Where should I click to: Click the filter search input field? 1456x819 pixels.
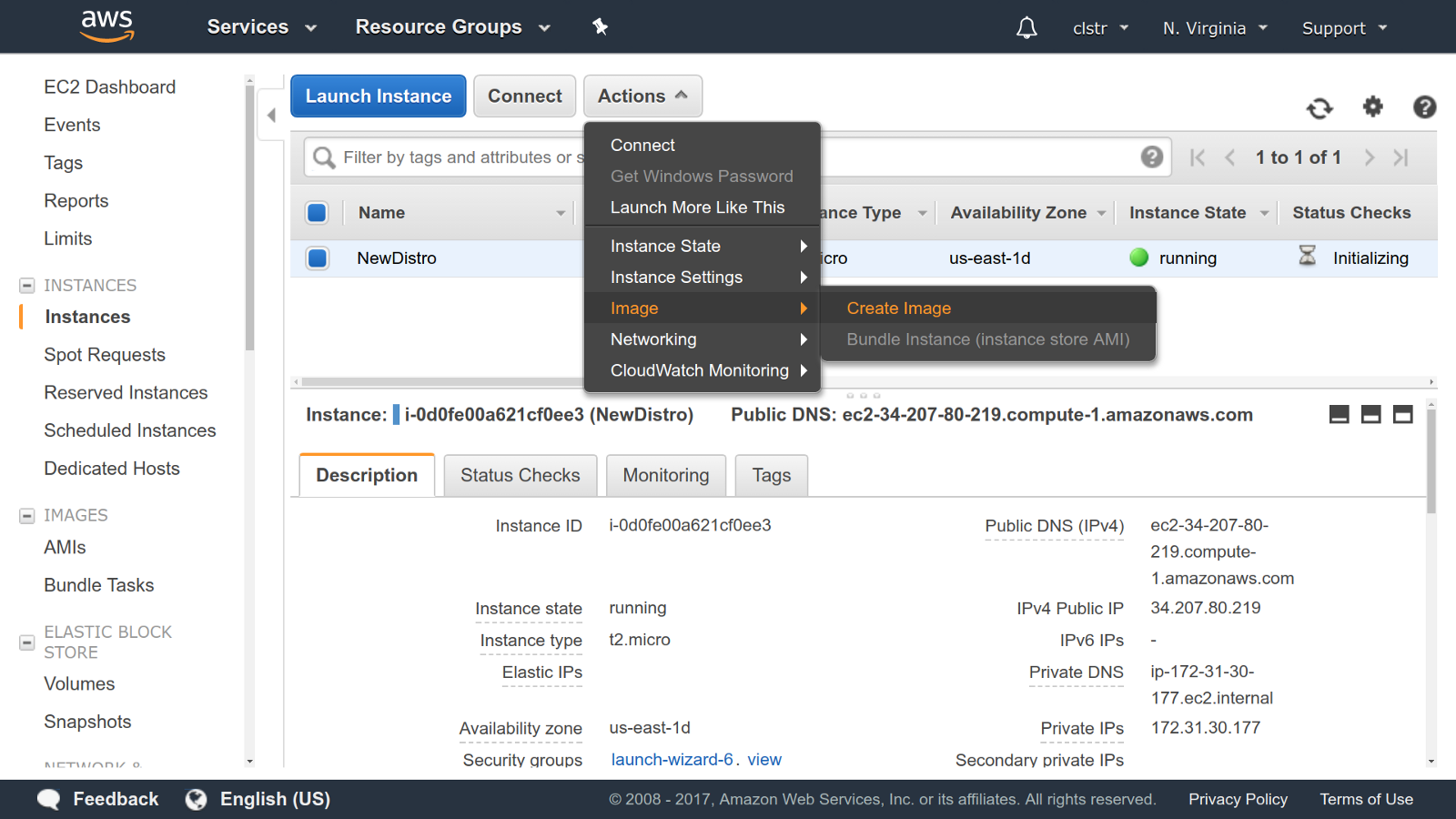[x=455, y=157]
